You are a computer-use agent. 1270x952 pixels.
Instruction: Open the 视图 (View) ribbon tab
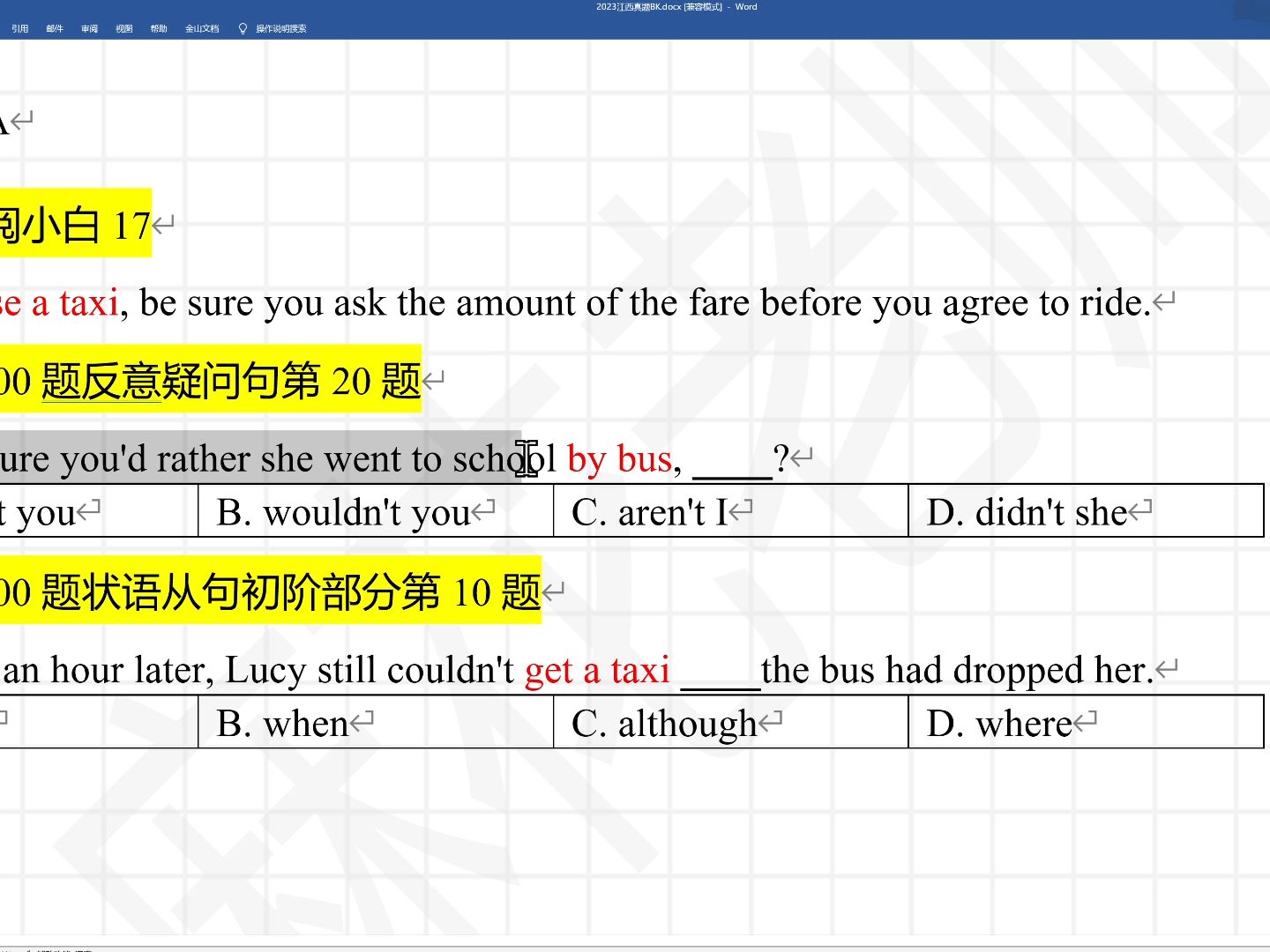click(x=123, y=29)
